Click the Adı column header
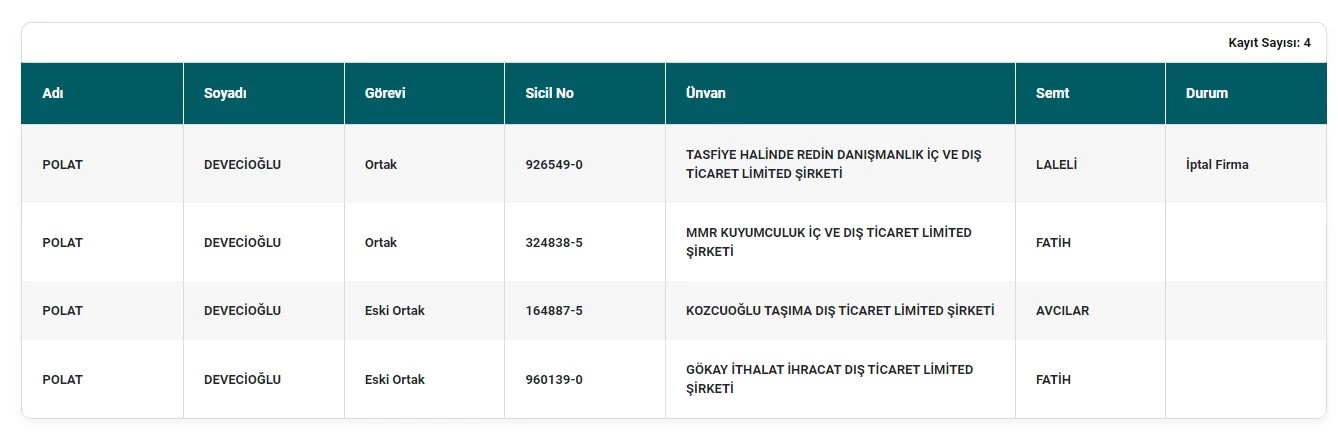 pos(53,93)
